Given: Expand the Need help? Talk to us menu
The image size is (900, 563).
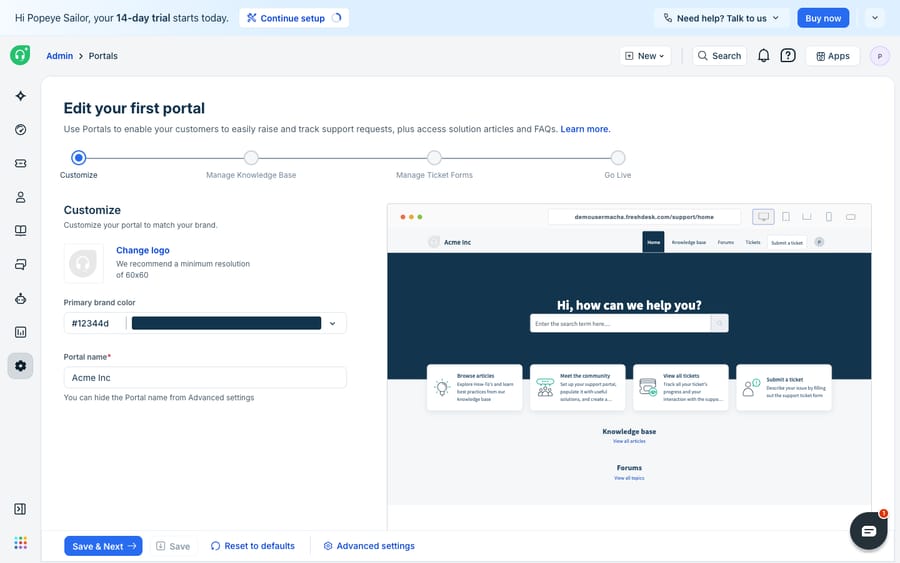Looking at the screenshot, I should (x=721, y=18).
